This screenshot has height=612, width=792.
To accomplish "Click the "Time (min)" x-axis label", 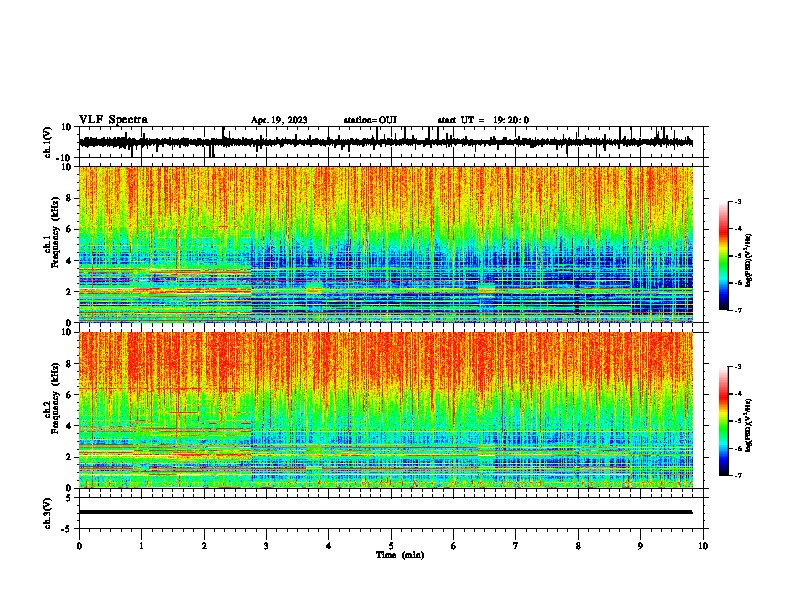I will [x=400, y=555].
